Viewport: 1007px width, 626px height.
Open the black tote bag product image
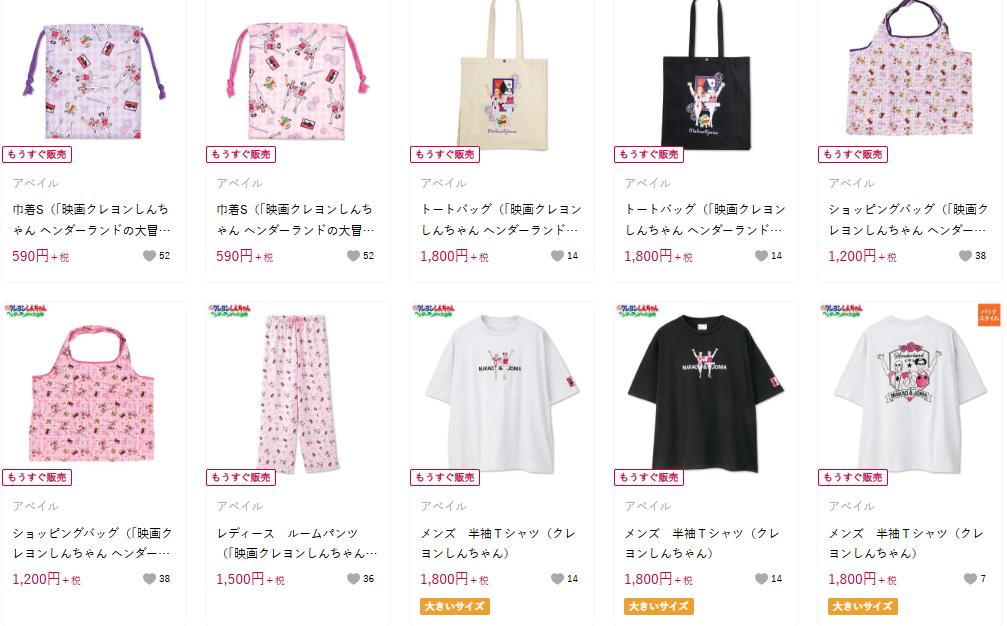coord(706,74)
